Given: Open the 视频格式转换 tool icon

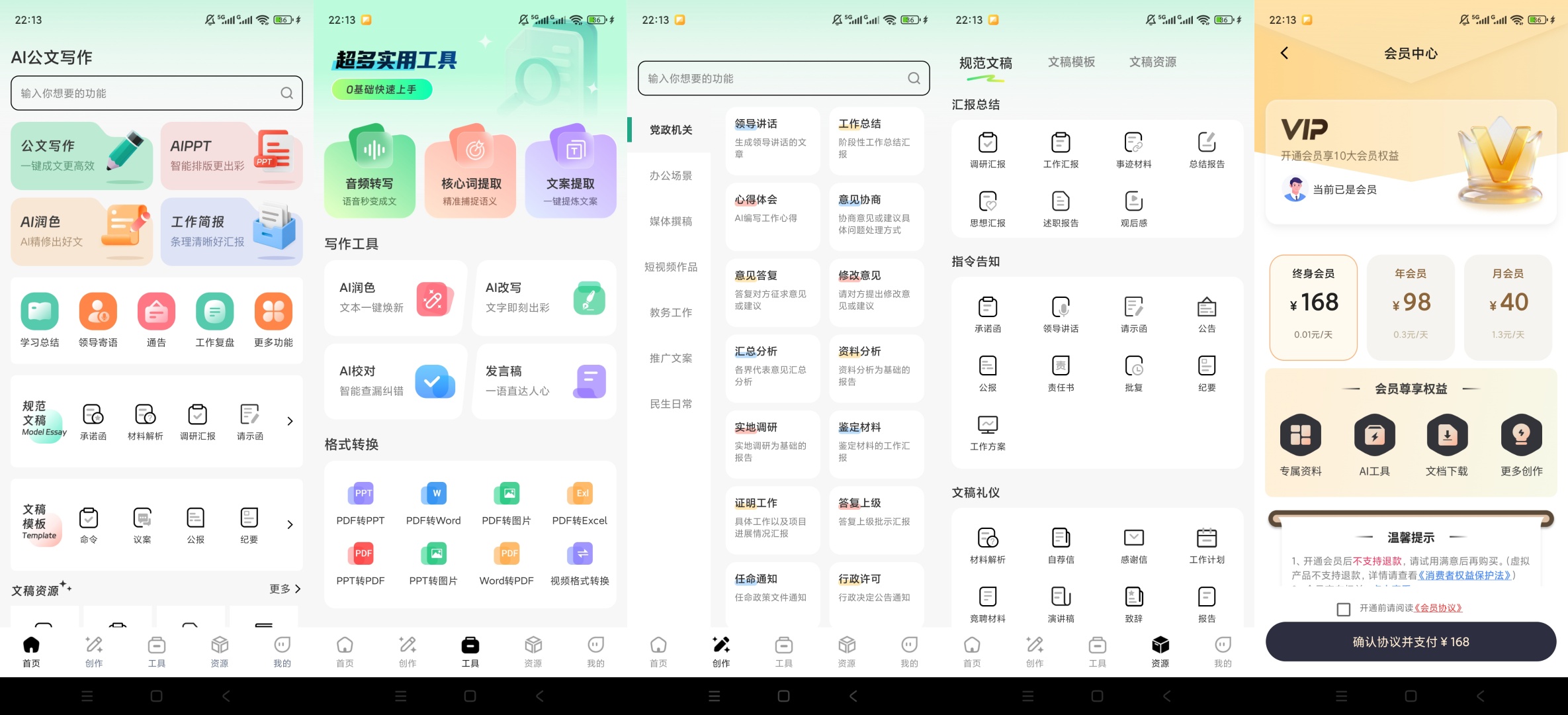Looking at the screenshot, I should [580, 554].
